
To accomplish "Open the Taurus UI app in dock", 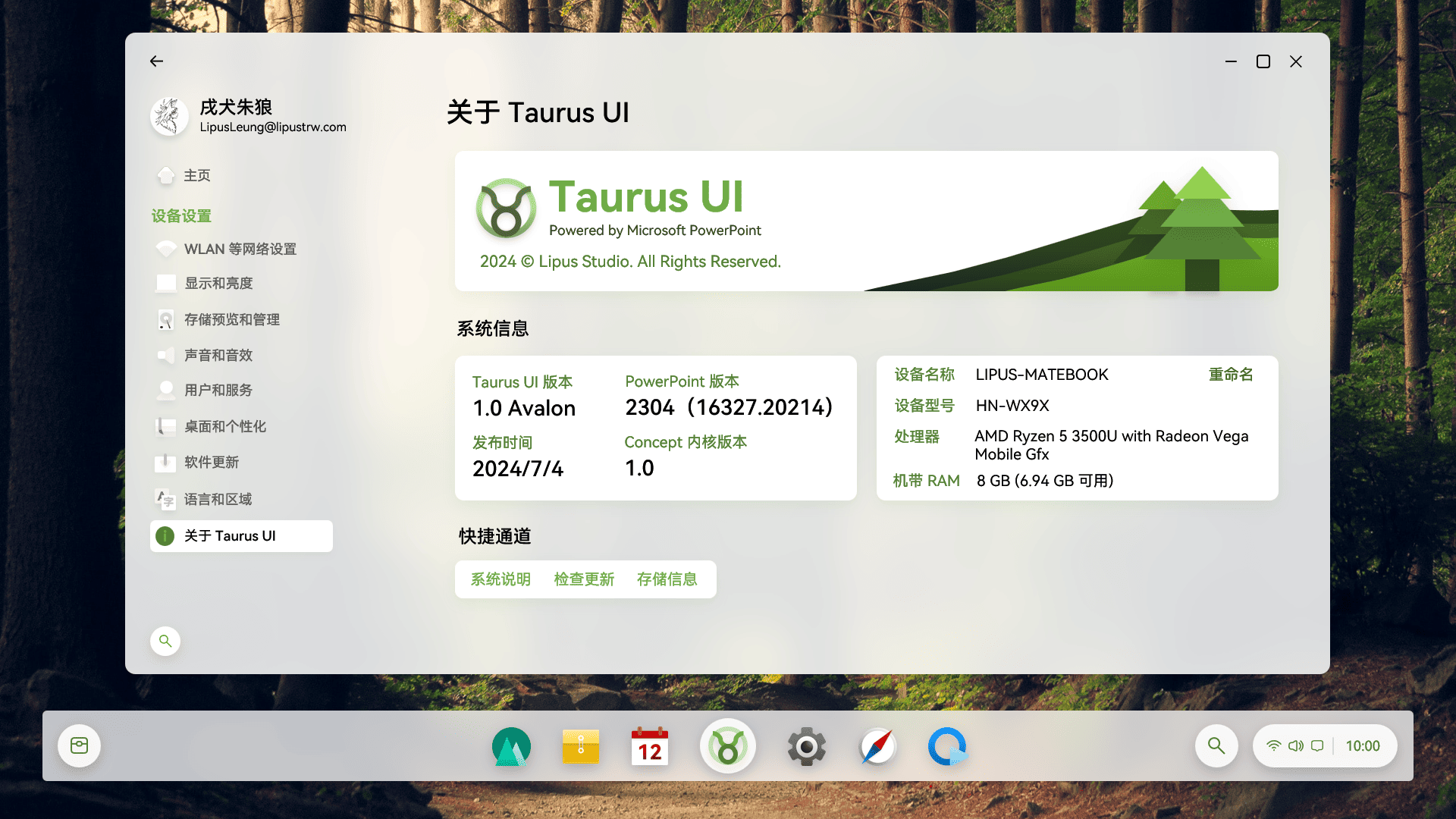I will 727,747.
